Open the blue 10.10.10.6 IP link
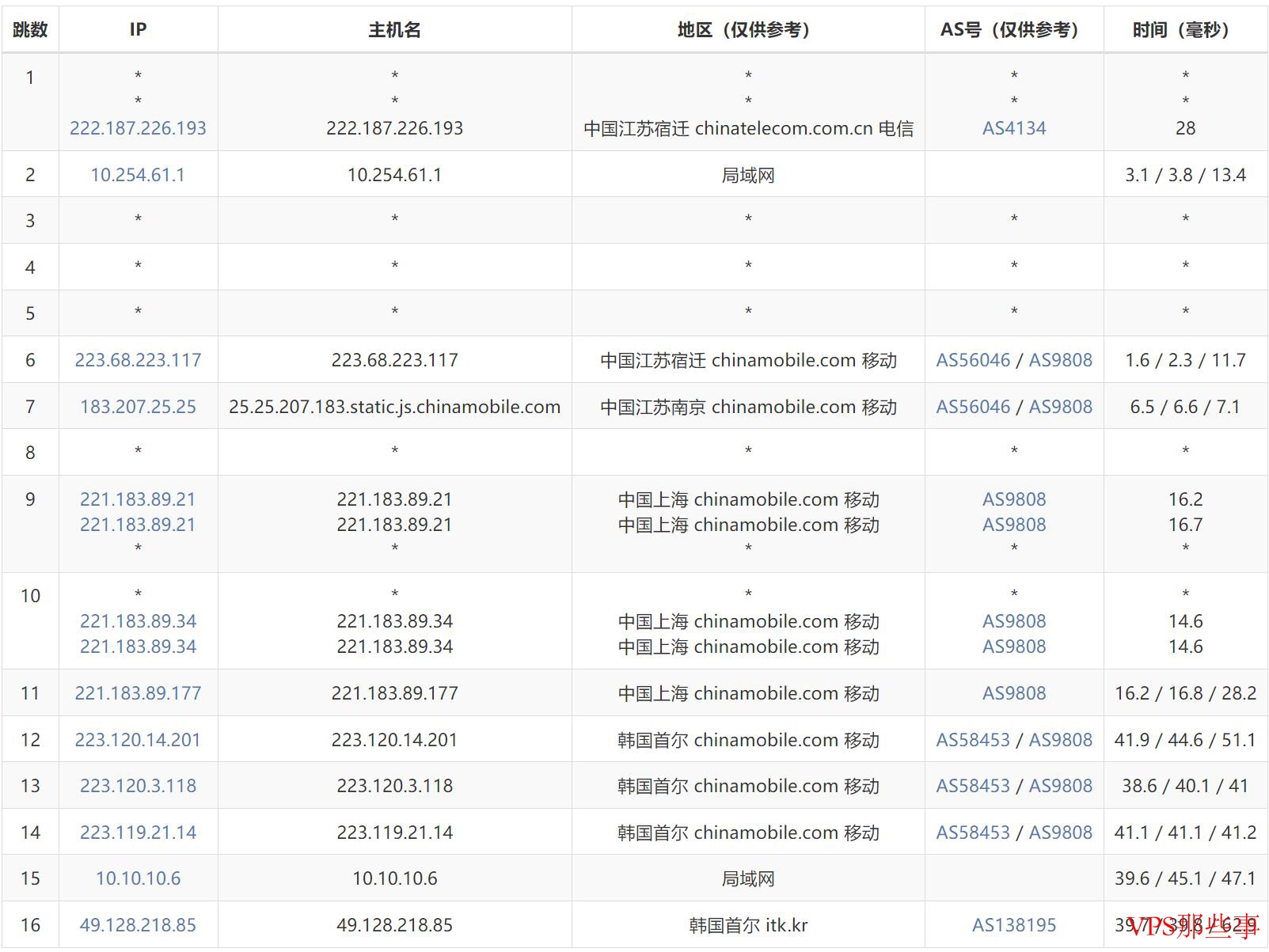Viewport: 1269px width, 952px height. pyautogui.click(x=138, y=878)
